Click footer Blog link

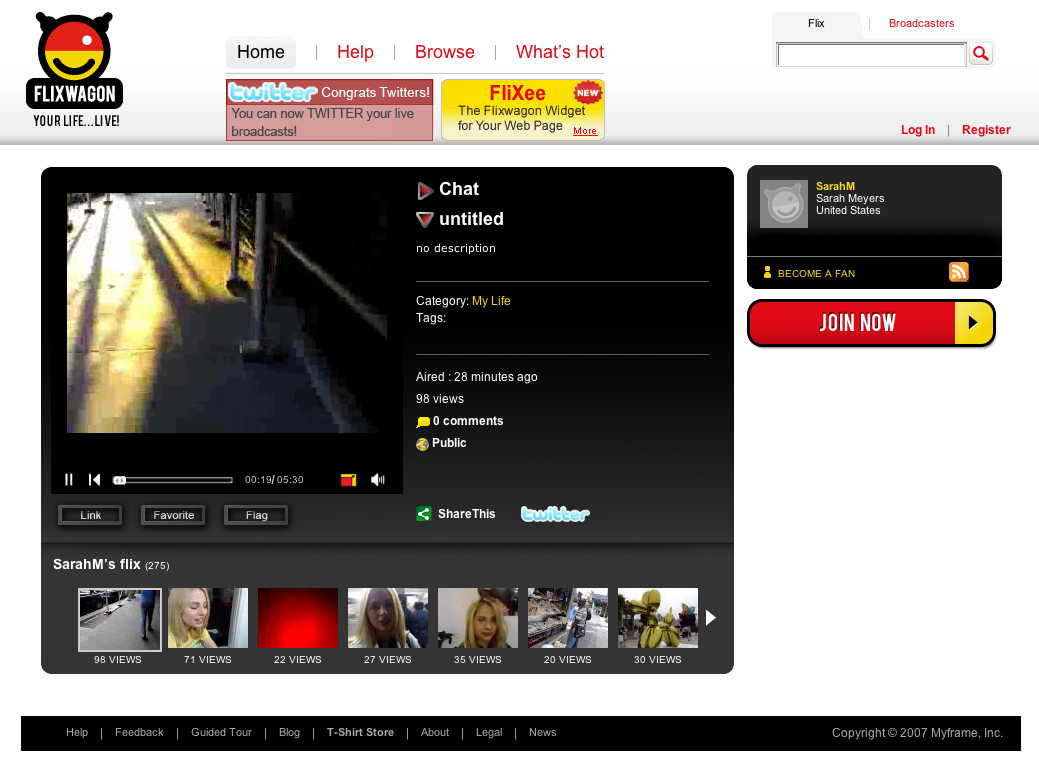tap(290, 732)
